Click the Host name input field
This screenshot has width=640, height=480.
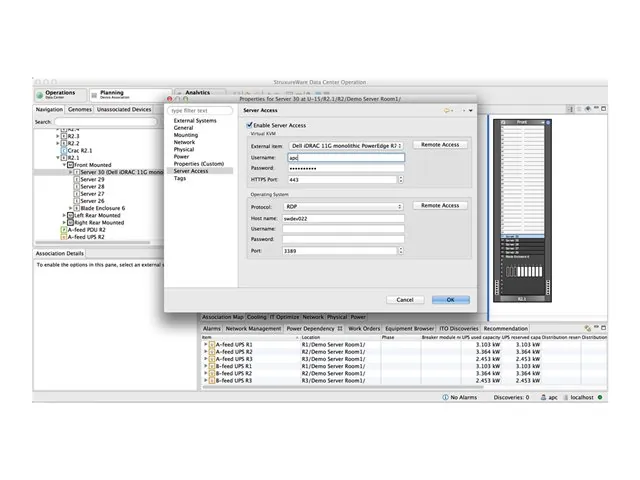[345, 218]
